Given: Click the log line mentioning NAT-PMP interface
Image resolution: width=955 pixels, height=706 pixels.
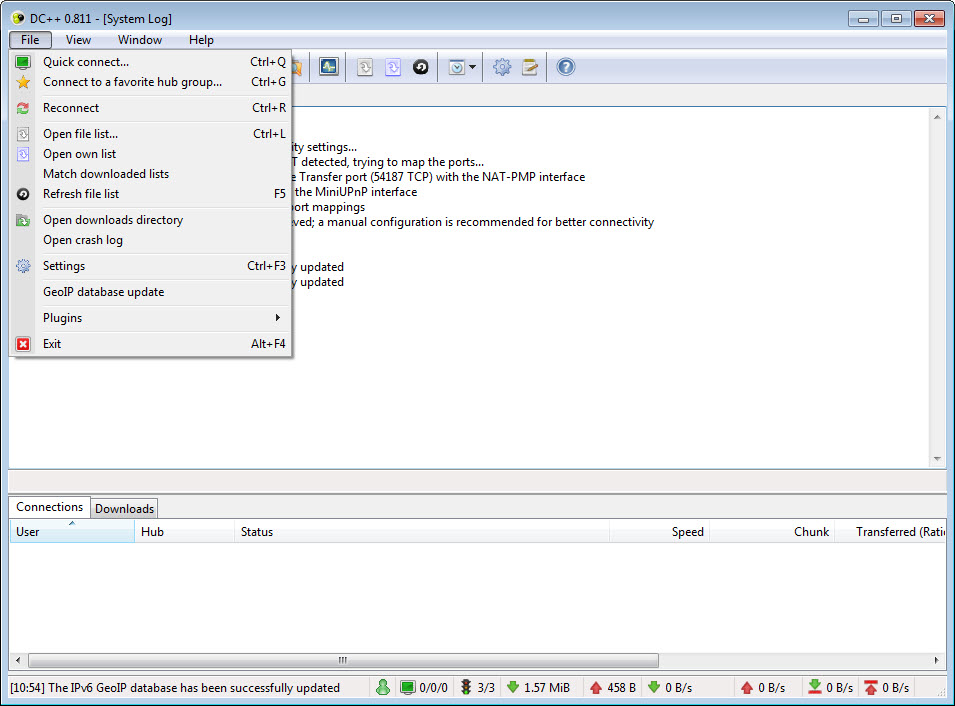Looking at the screenshot, I should pos(439,177).
